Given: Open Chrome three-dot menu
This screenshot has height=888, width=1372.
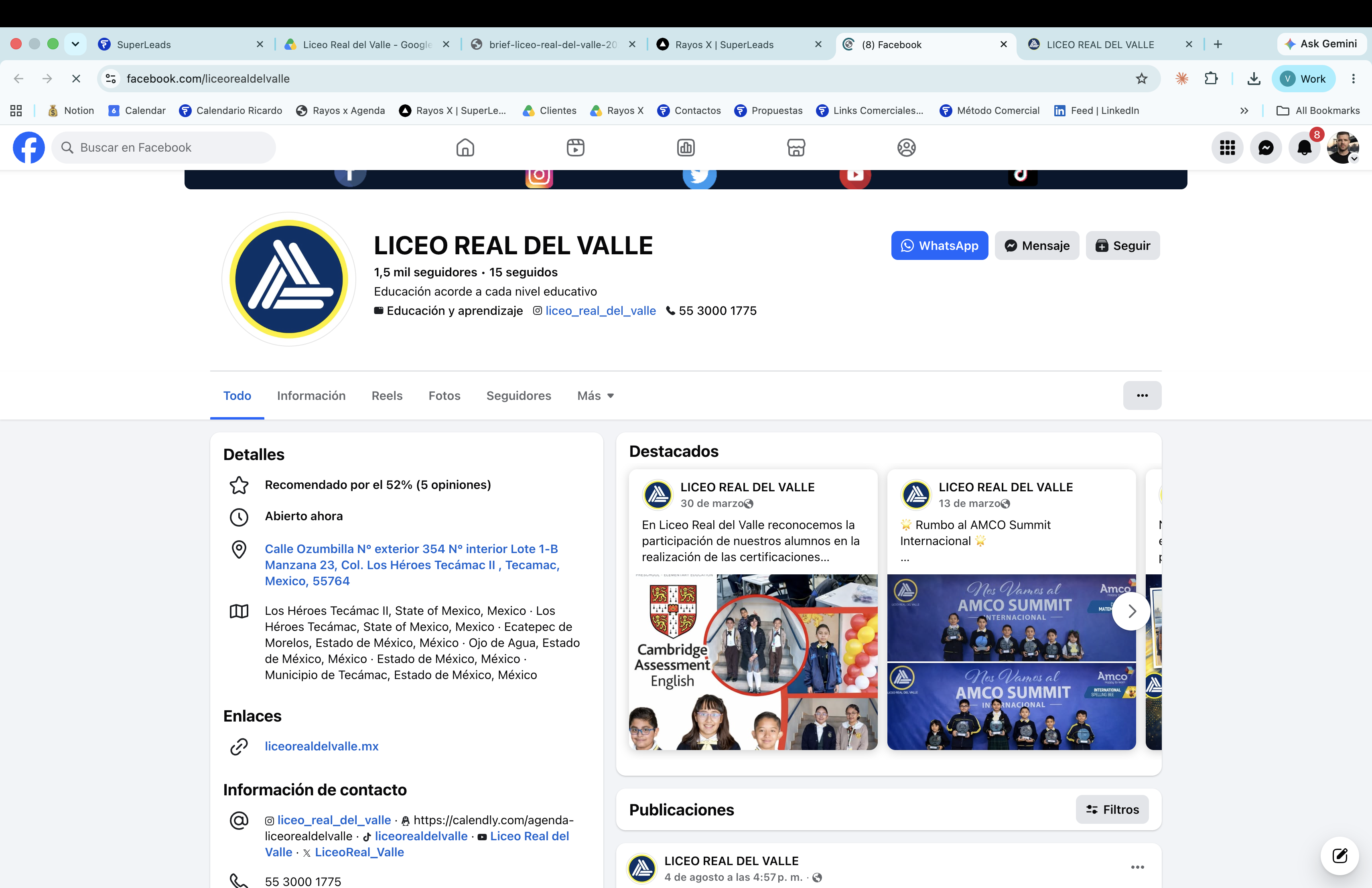Looking at the screenshot, I should 1354,78.
